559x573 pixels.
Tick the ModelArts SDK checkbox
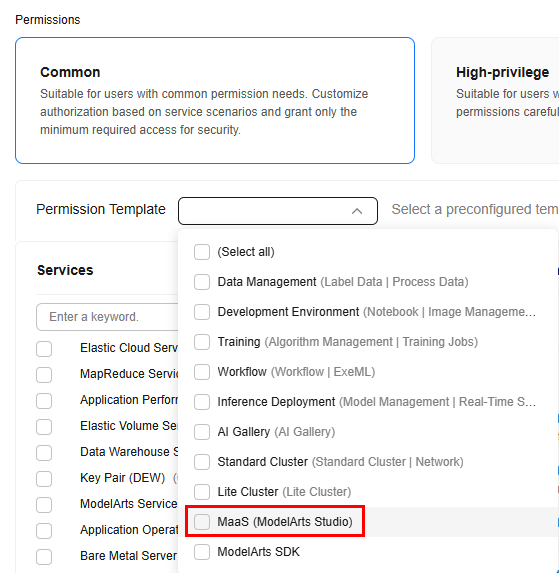click(x=202, y=552)
